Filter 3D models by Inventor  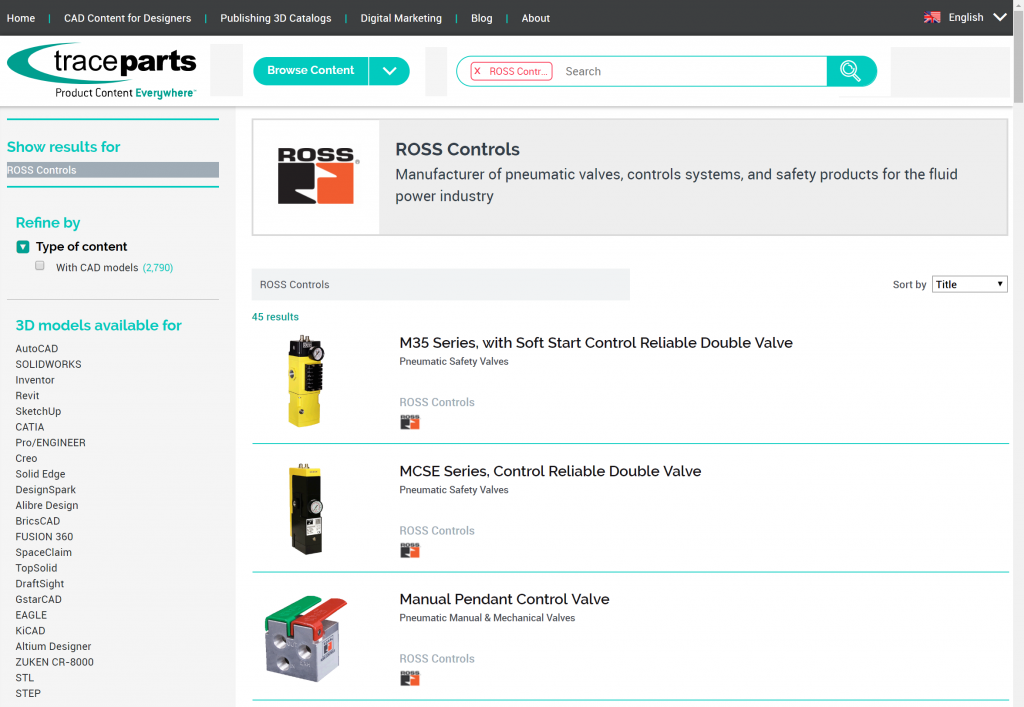tap(35, 380)
